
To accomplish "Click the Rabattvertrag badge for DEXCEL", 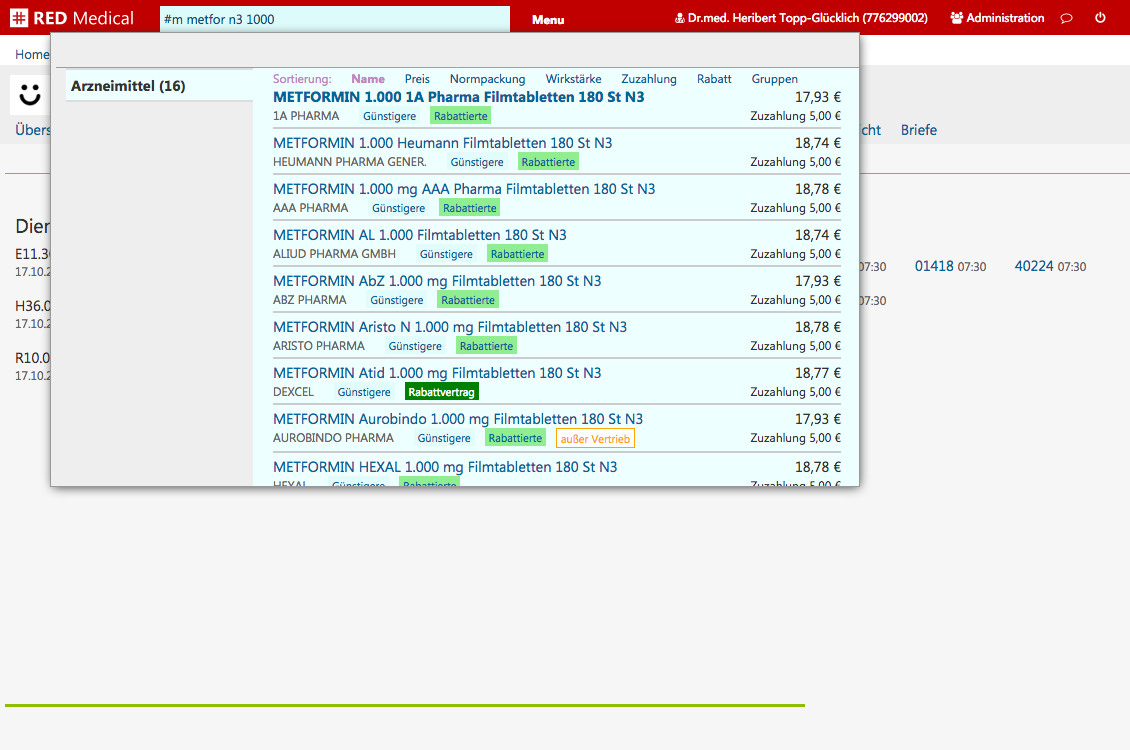I will point(442,393).
